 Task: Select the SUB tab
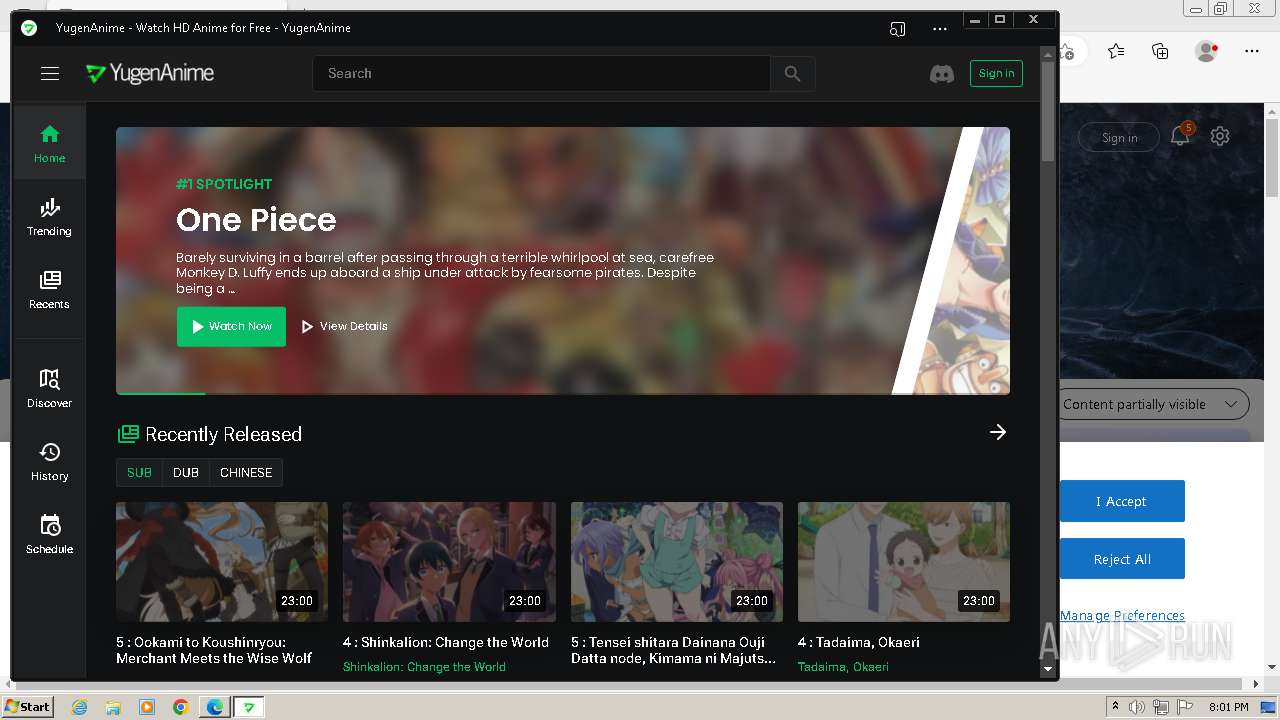pyautogui.click(x=139, y=473)
